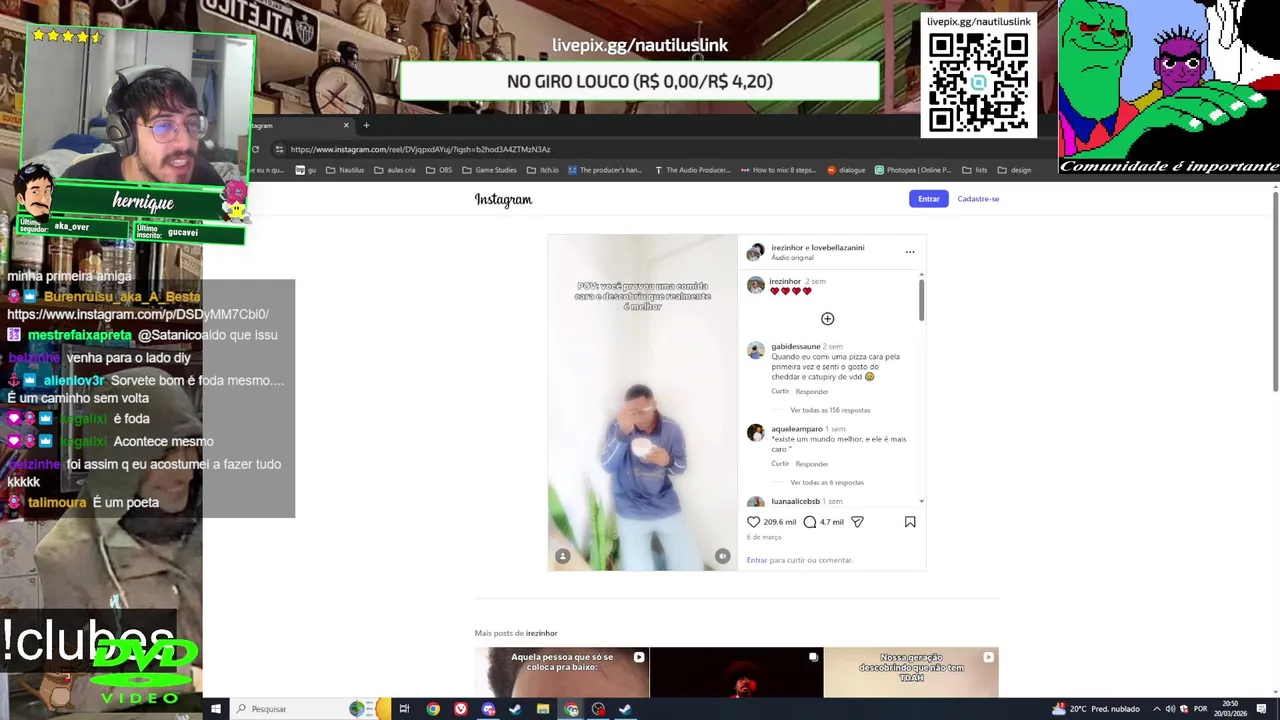
Task: Click Responder under gabidessaune's comment
Action: pos(812,392)
